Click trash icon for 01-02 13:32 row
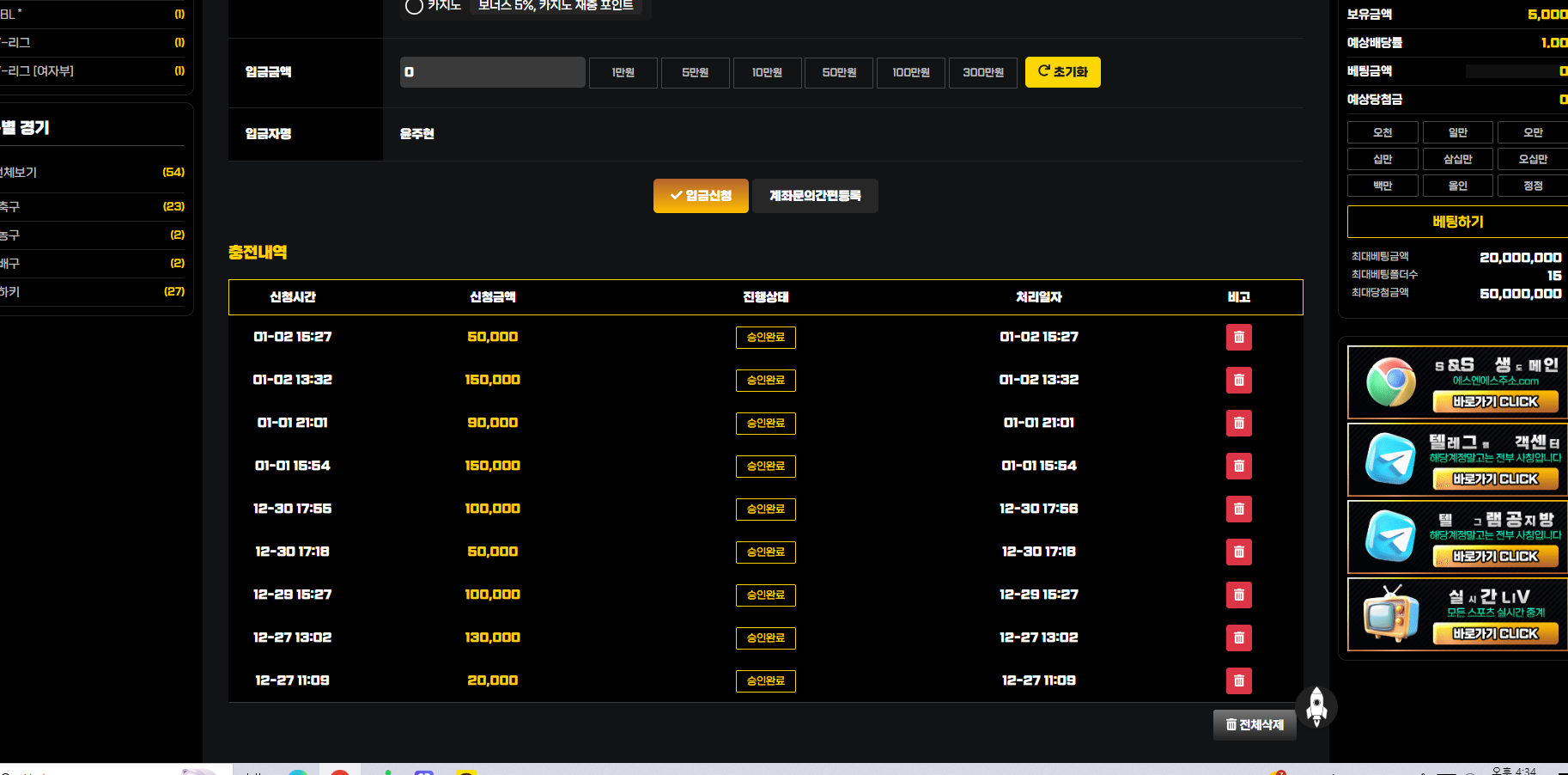This screenshot has height=775, width=1568. [1238, 380]
